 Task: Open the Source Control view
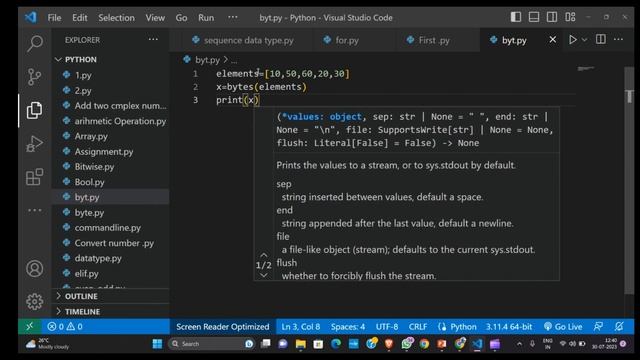tap(35, 77)
